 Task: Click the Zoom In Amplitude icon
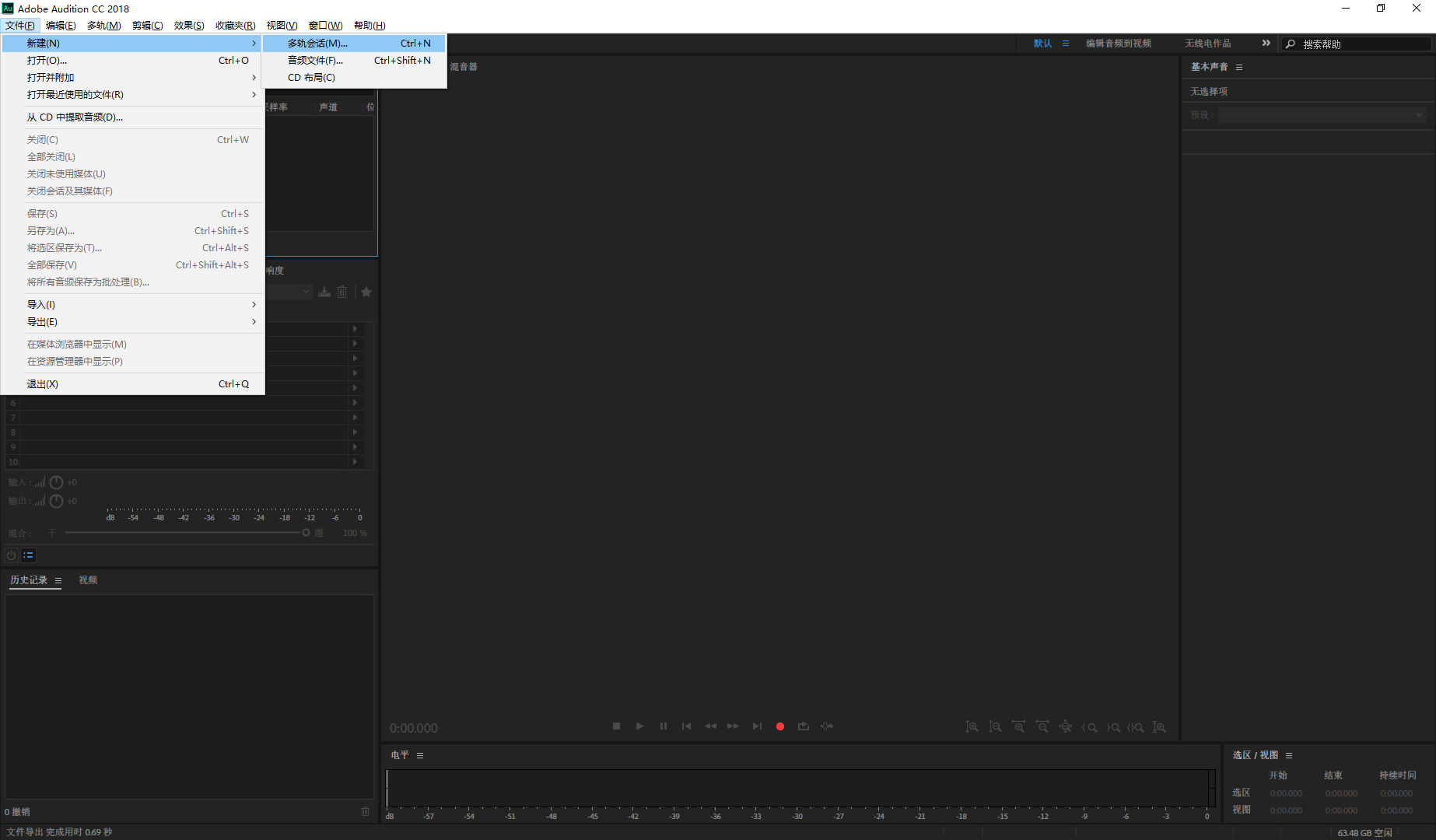click(x=972, y=727)
